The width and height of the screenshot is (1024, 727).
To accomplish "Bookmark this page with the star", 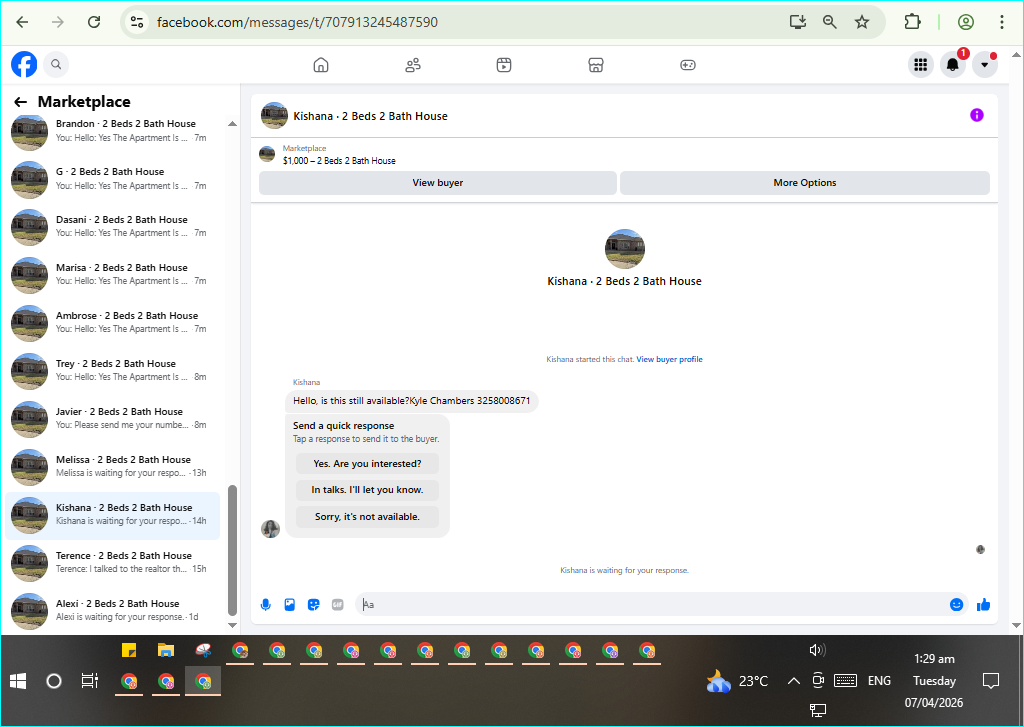I will click(862, 22).
